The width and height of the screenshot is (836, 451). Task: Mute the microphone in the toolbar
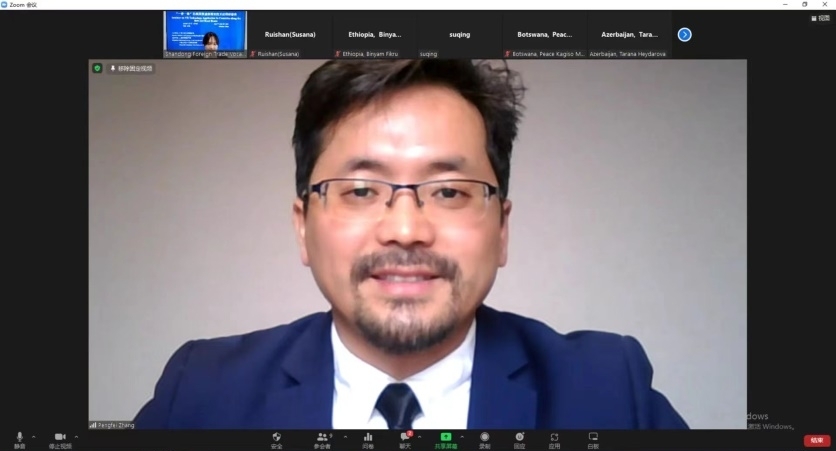pos(19,438)
